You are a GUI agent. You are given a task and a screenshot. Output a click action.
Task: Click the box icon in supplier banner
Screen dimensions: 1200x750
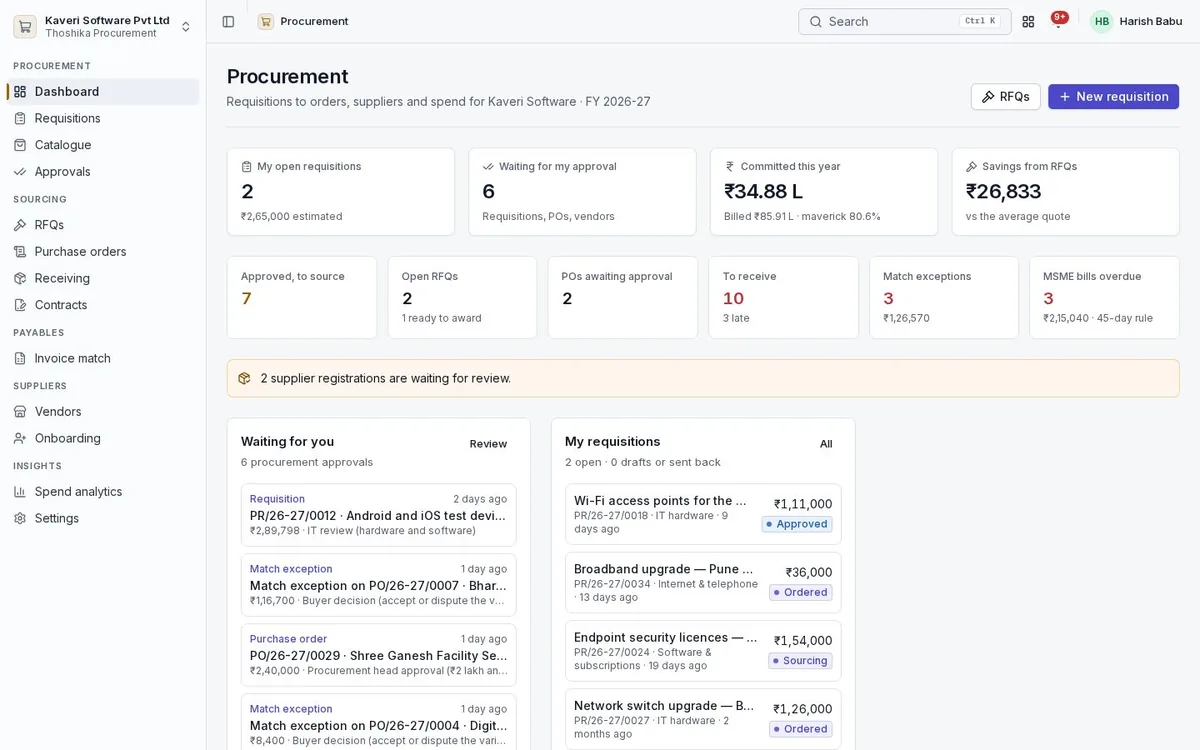244,378
